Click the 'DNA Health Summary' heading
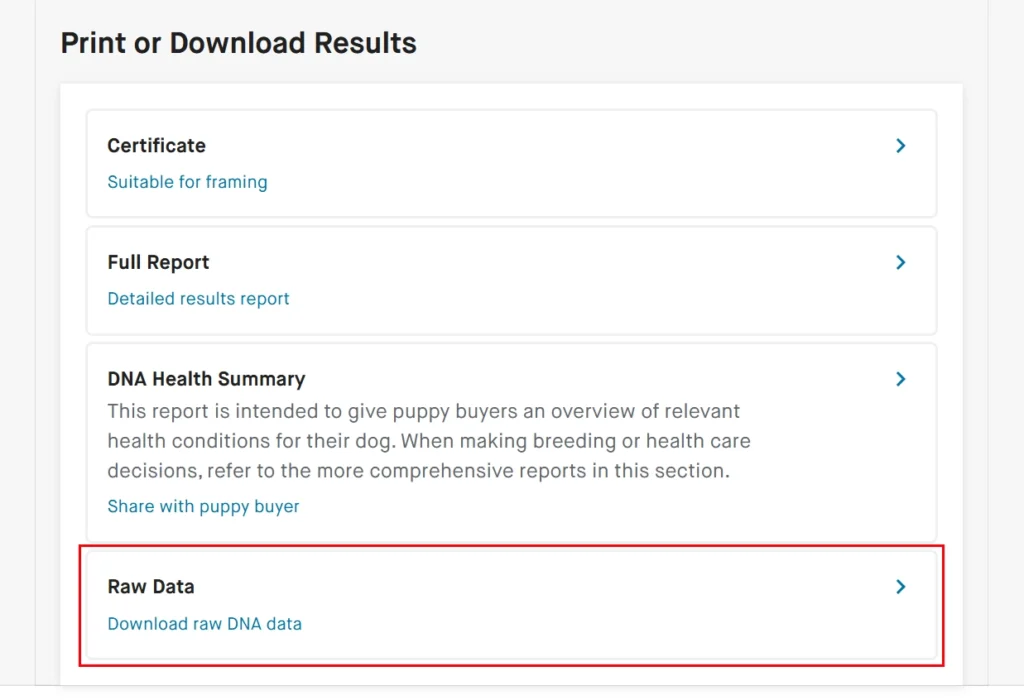The image size is (1024, 700). 206,380
